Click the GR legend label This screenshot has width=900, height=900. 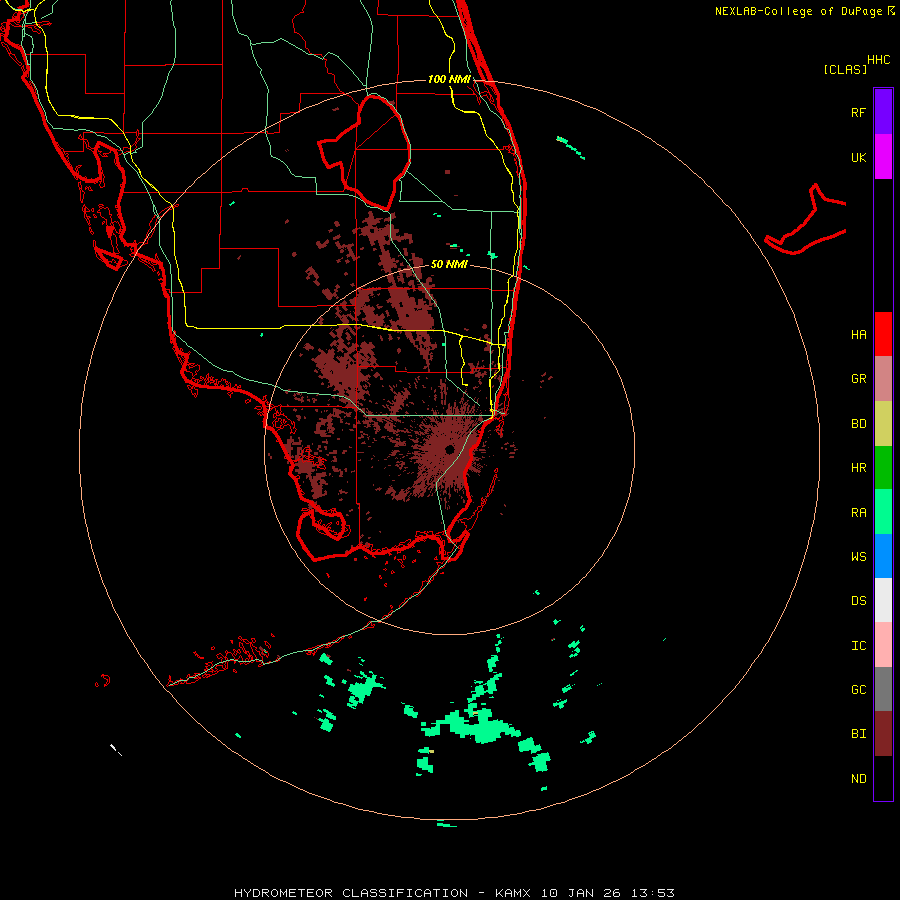click(x=858, y=379)
